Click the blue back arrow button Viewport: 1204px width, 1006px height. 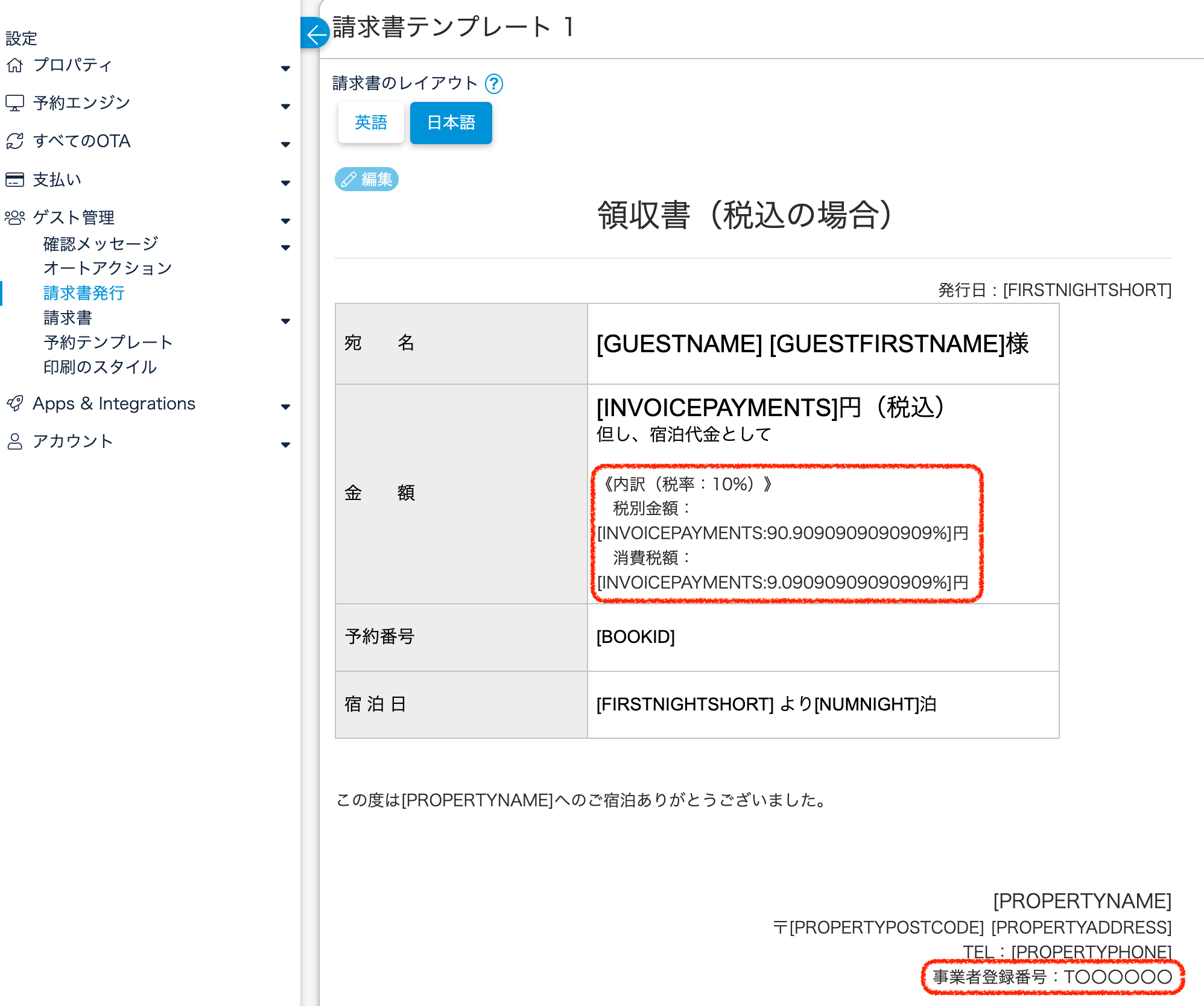pos(314,33)
